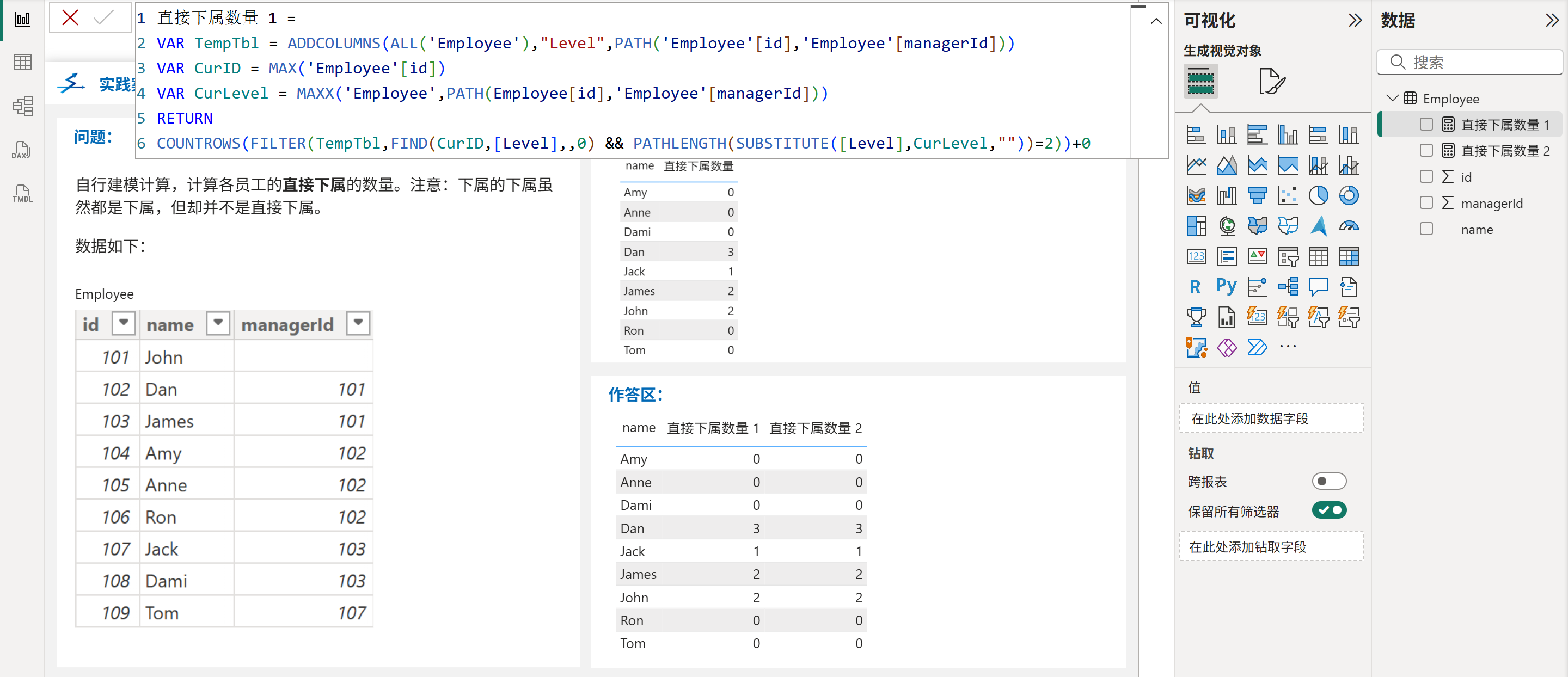Select the pie chart visual
Image resolution: width=1568 pixels, height=677 pixels.
[1318, 196]
